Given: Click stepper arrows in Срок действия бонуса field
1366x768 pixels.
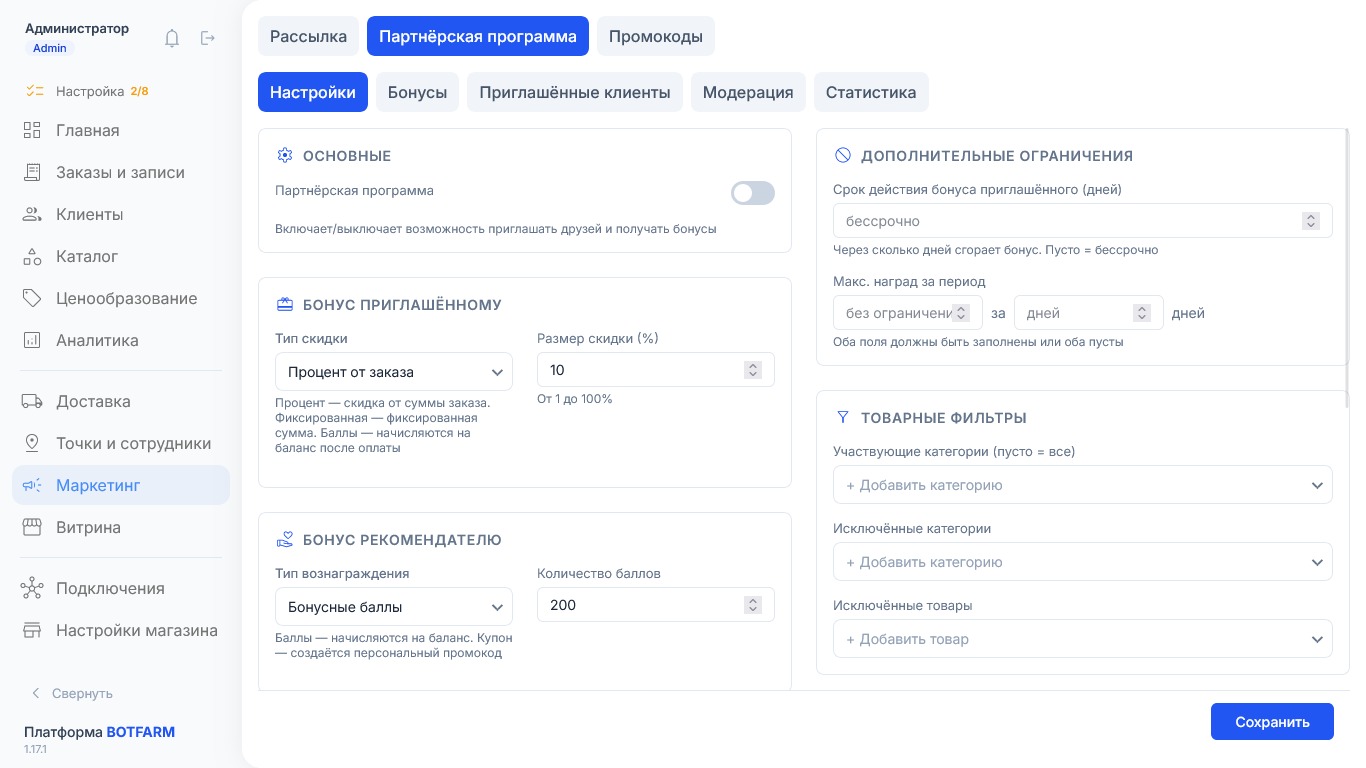Looking at the screenshot, I should [x=1311, y=221].
